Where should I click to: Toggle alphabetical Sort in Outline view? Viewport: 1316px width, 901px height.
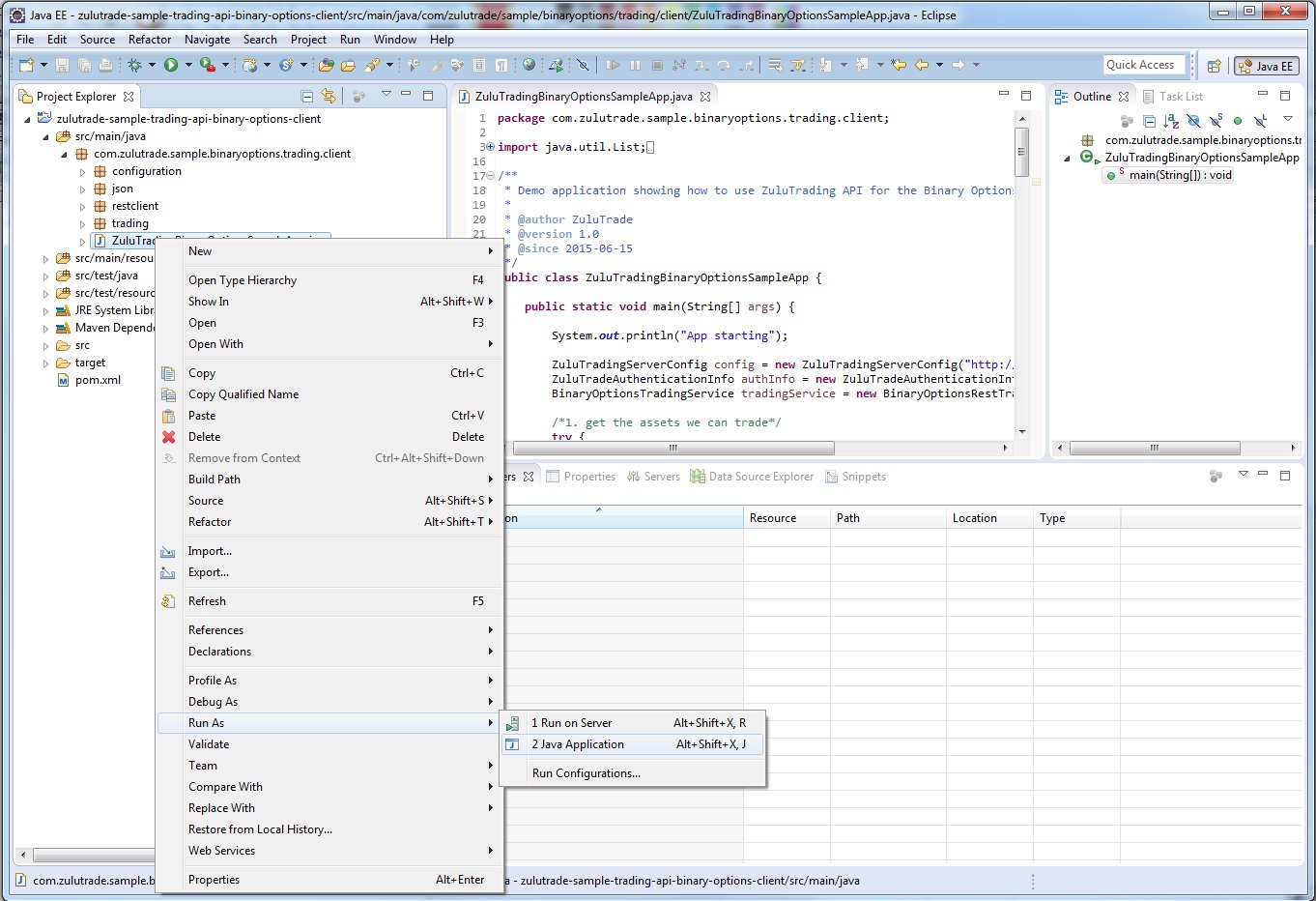pos(1171,121)
